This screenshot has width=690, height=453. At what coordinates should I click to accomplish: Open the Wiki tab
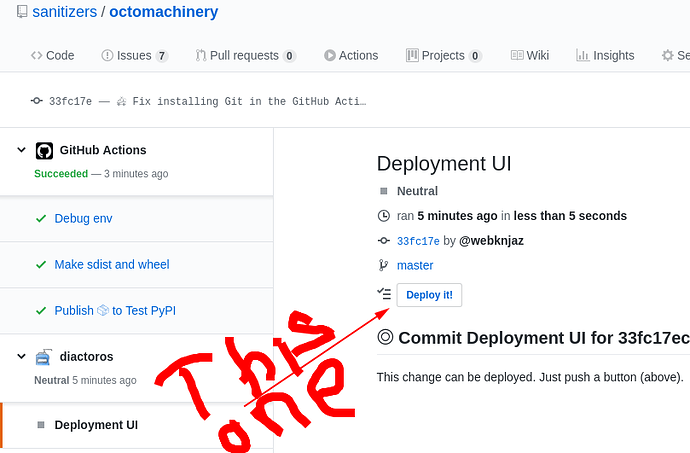530,55
